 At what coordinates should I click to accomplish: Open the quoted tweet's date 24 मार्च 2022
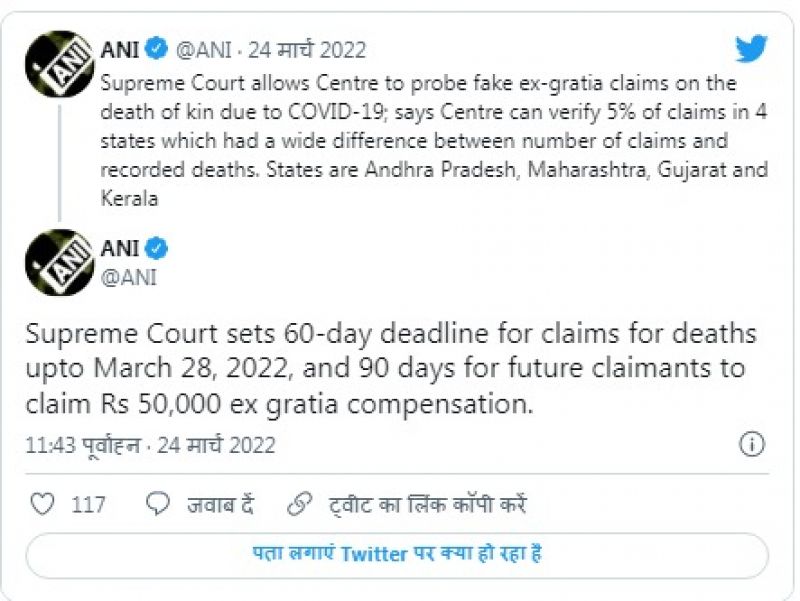[x=309, y=49]
